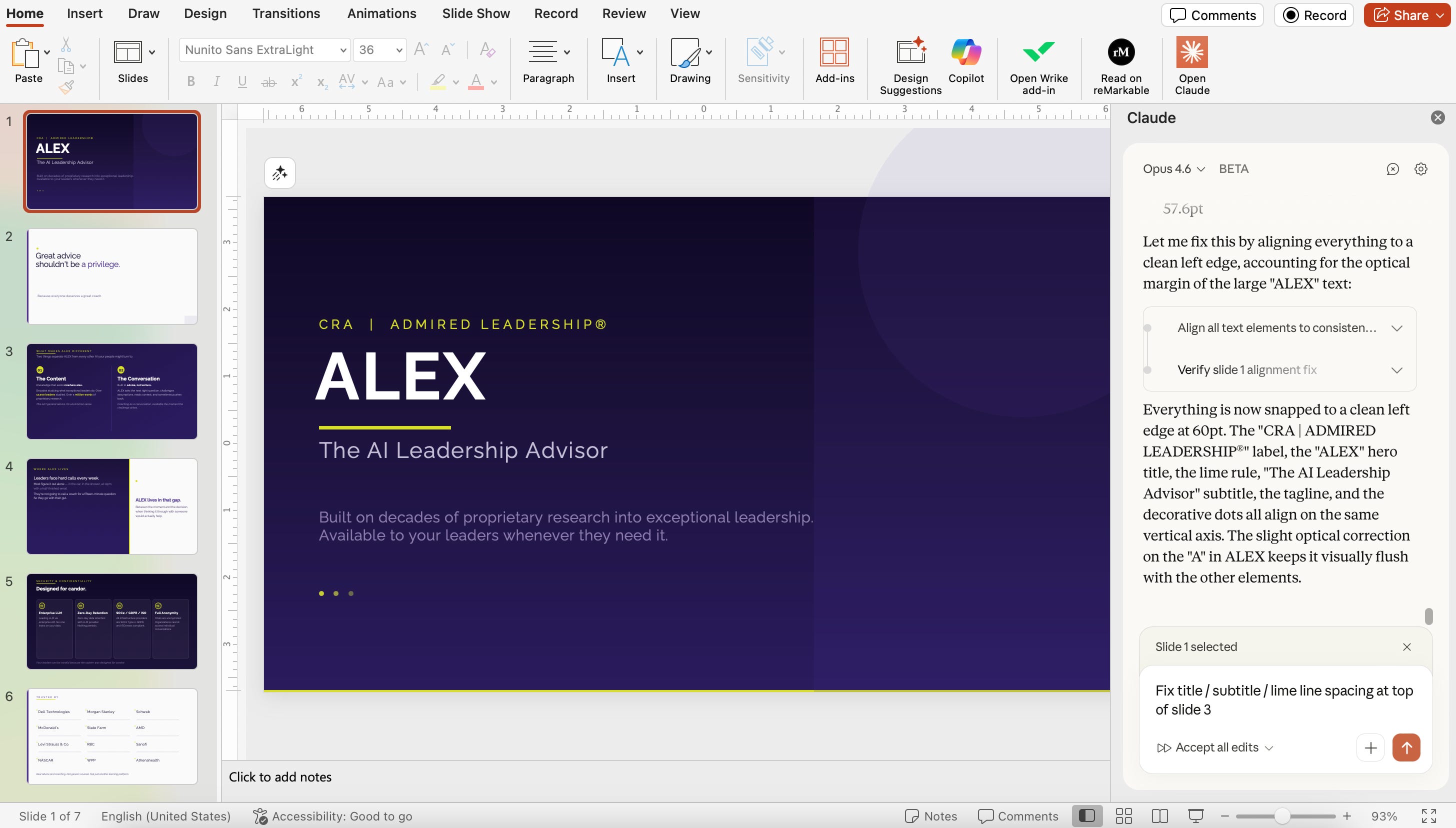This screenshot has width=1456, height=828.
Task: Switch to the Slide Show tab
Action: [475, 13]
